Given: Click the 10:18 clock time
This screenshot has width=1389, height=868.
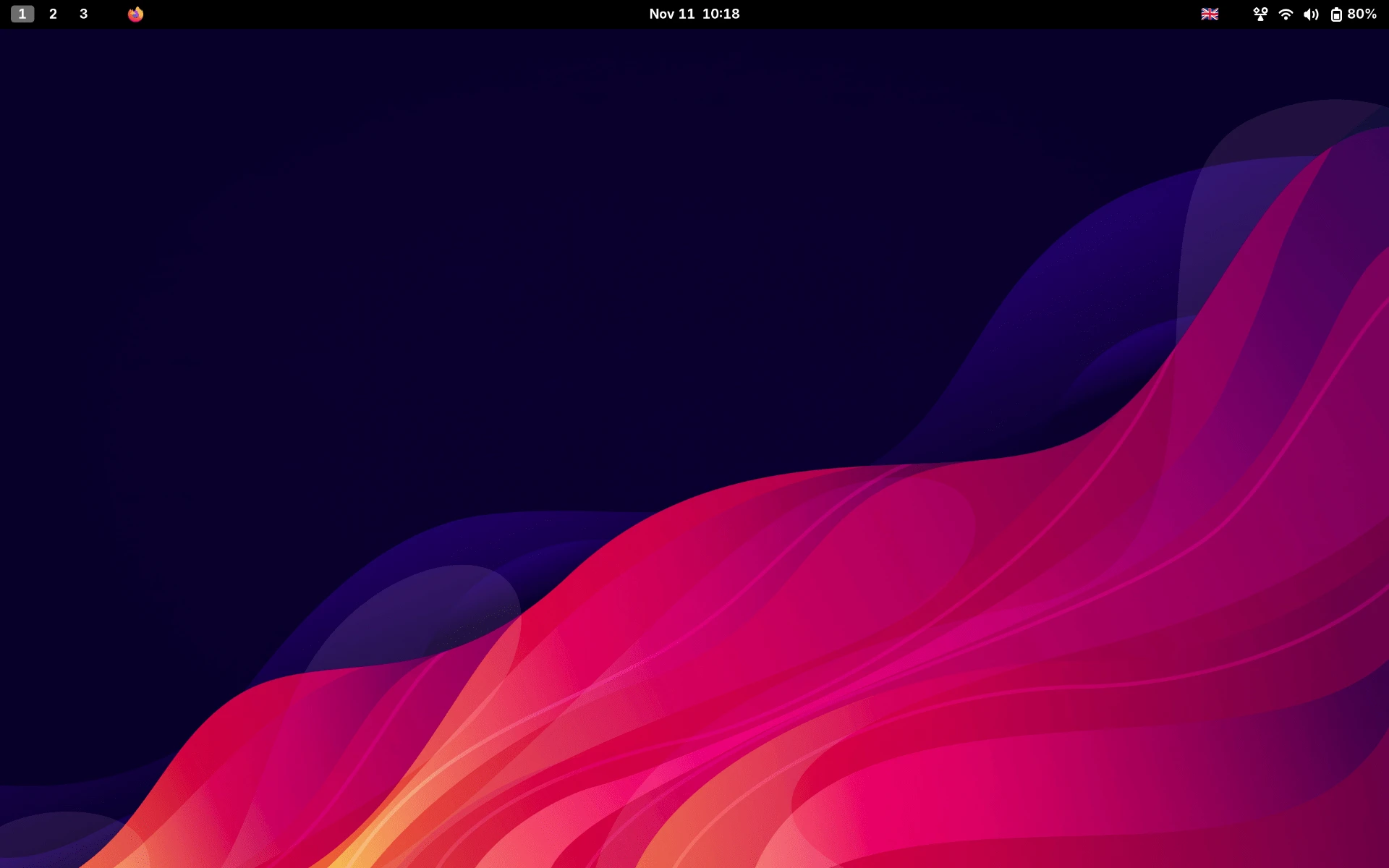Looking at the screenshot, I should coord(721,13).
